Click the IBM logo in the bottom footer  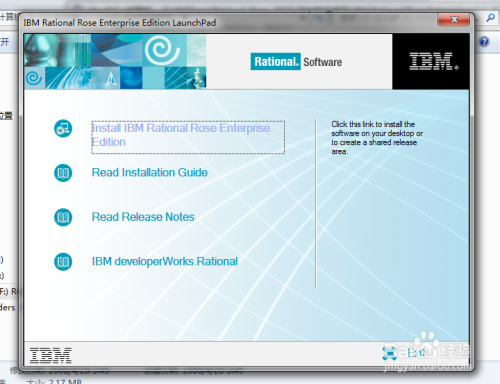click(51, 355)
